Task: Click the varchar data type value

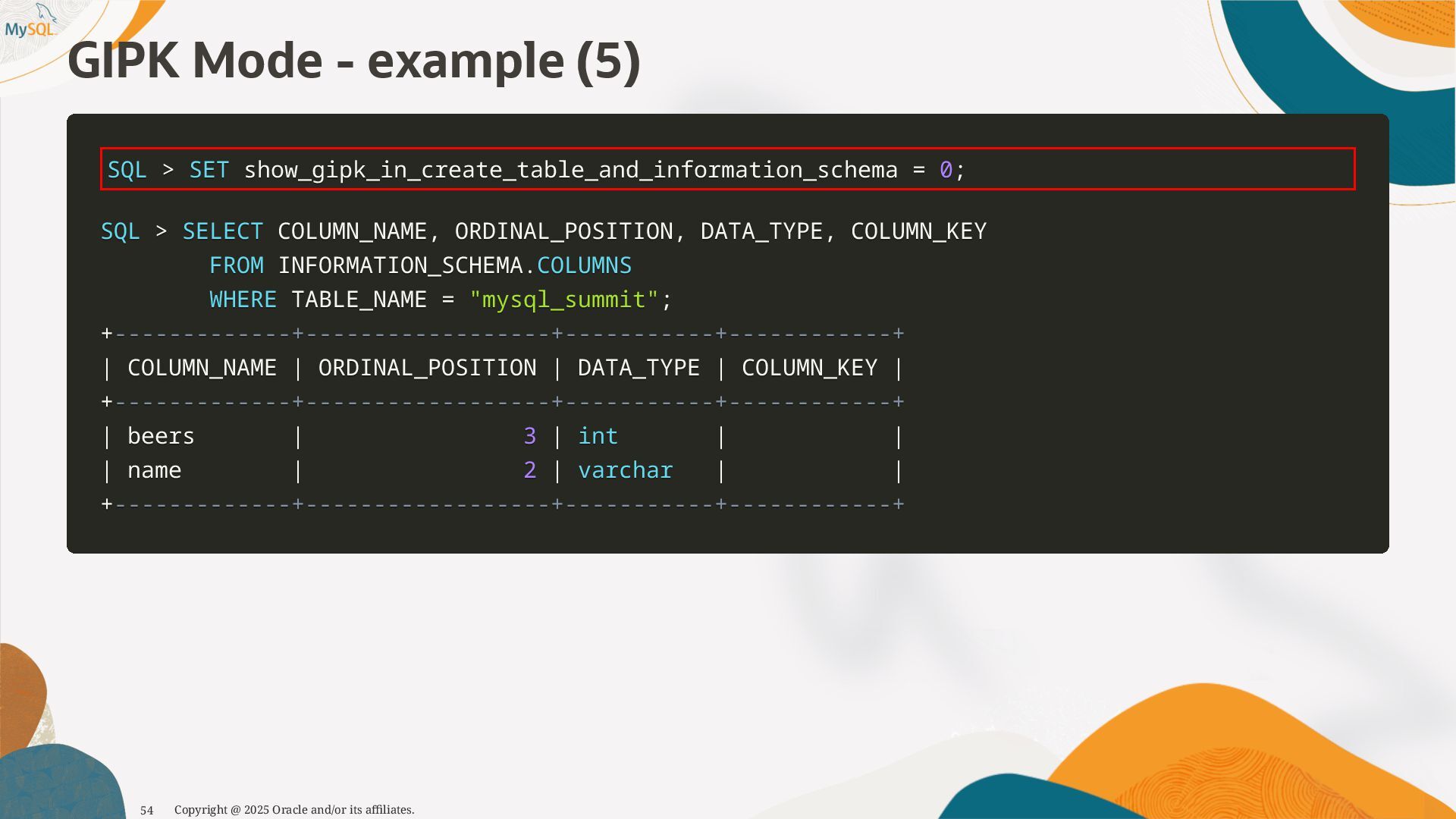Action: [x=625, y=470]
